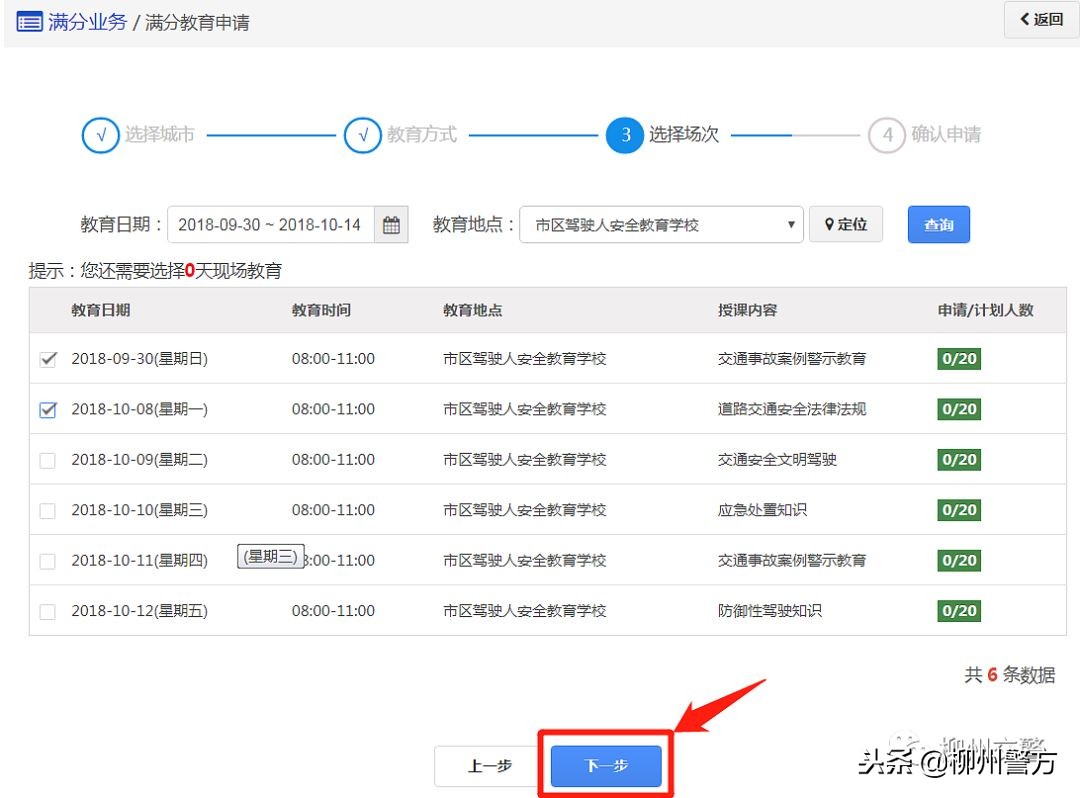1080x798 pixels.
Task: Uncheck the 2018-09-30 Sunday session checkbox
Action: click(47, 359)
